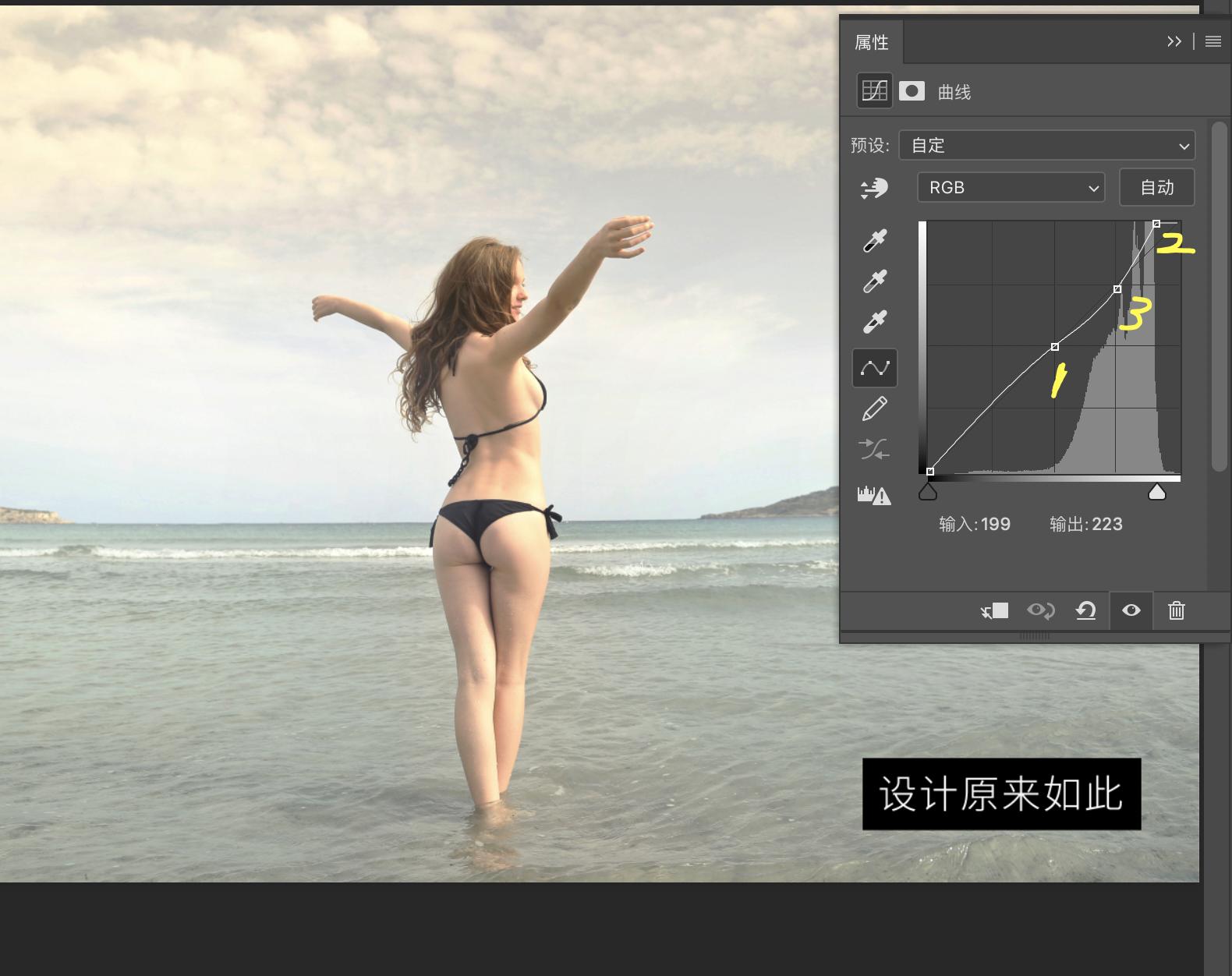Viewport: 1232px width, 976px height.
Task: Click the white point input slider
Action: 1157,492
